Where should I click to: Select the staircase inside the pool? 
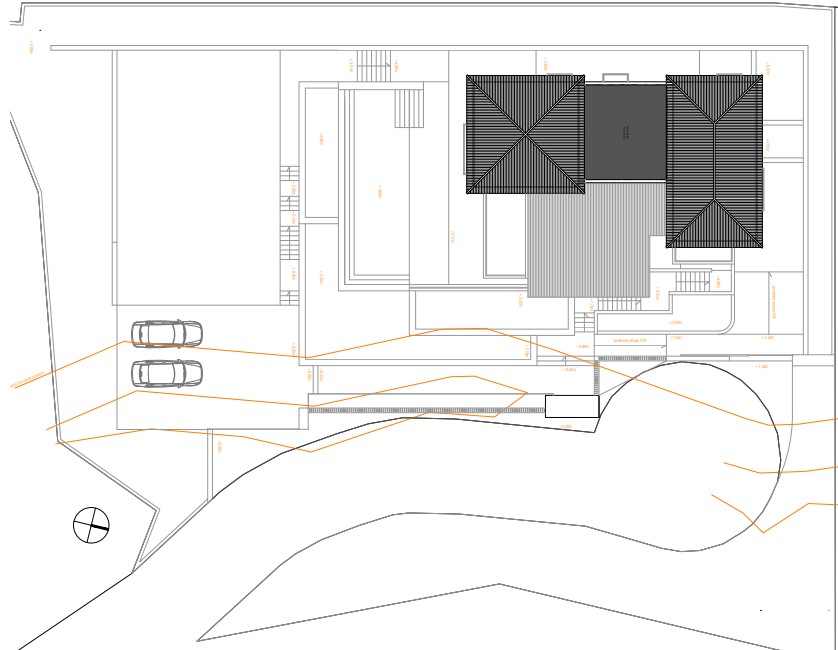coord(409,108)
